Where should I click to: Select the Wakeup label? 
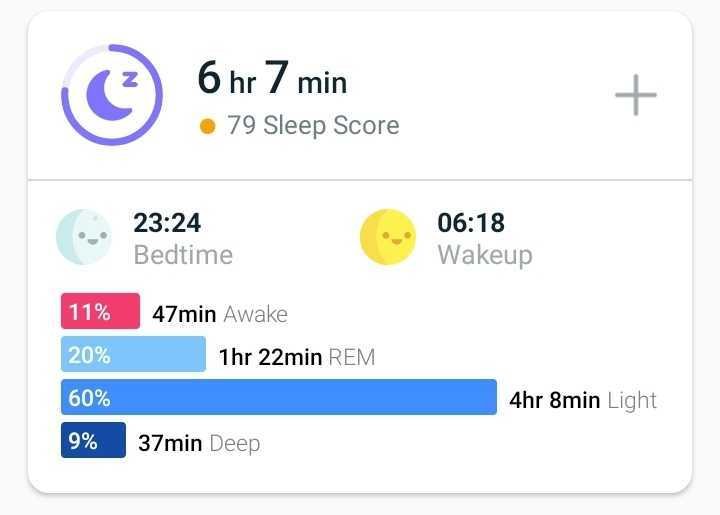485,256
